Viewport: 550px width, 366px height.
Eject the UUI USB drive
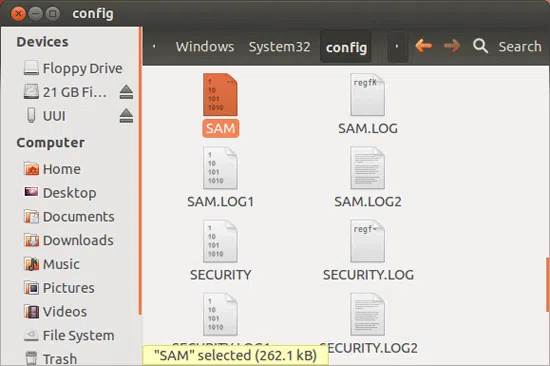click(x=126, y=116)
